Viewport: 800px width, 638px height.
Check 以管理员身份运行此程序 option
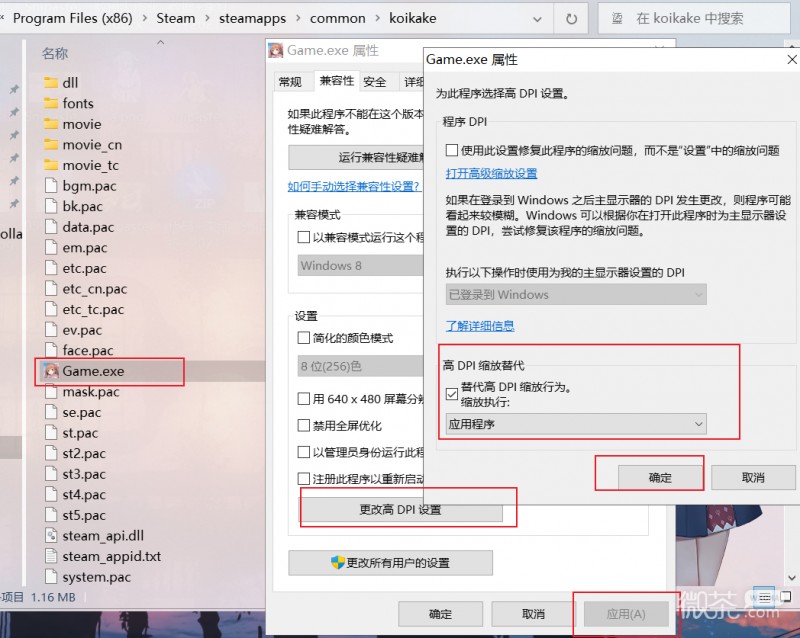[304, 452]
